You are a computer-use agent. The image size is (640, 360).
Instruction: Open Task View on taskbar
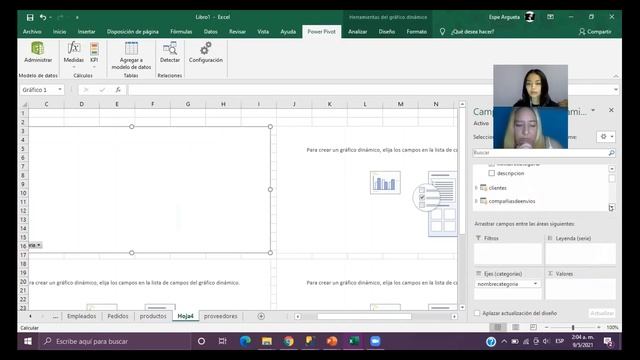222,341
